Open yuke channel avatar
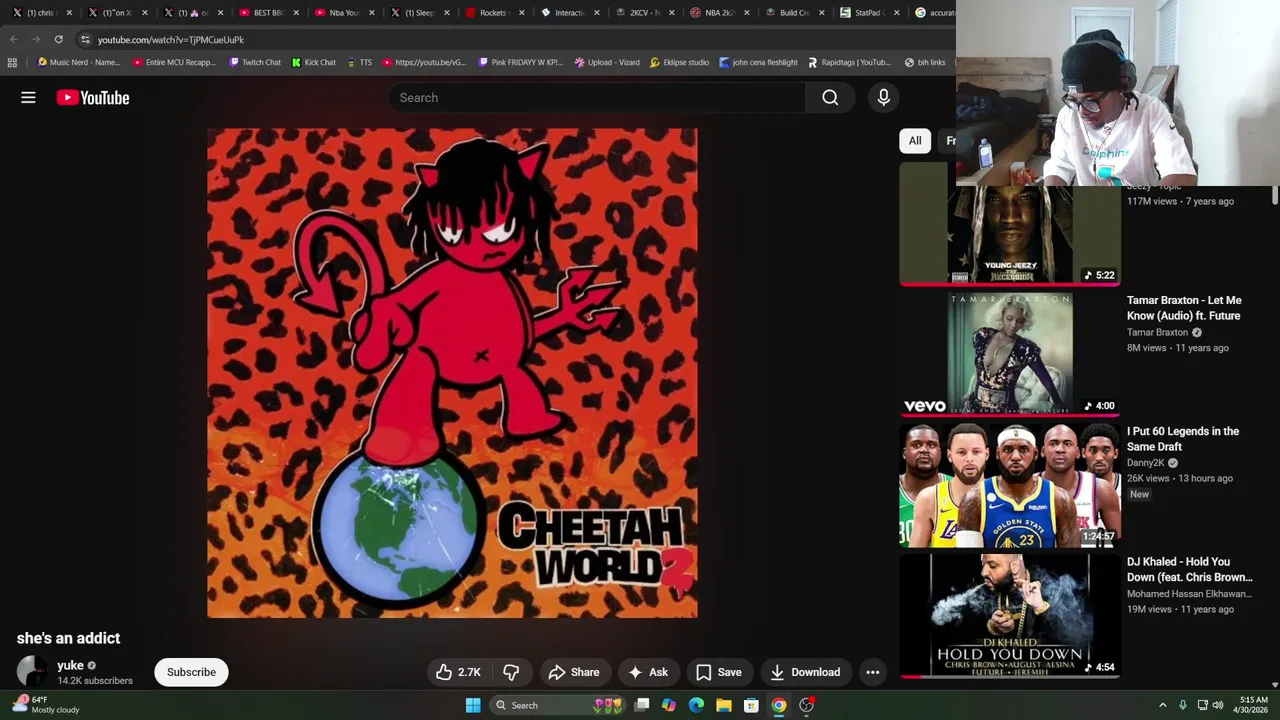 coord(32,672)
